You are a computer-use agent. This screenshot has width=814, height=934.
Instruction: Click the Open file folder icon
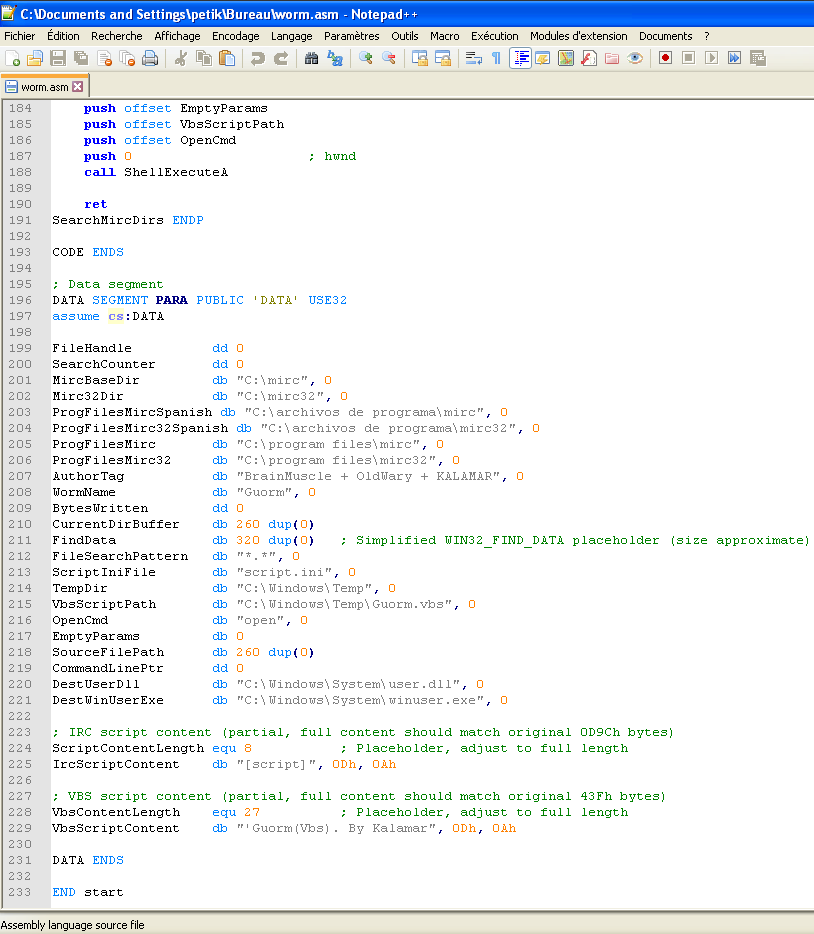35,58
